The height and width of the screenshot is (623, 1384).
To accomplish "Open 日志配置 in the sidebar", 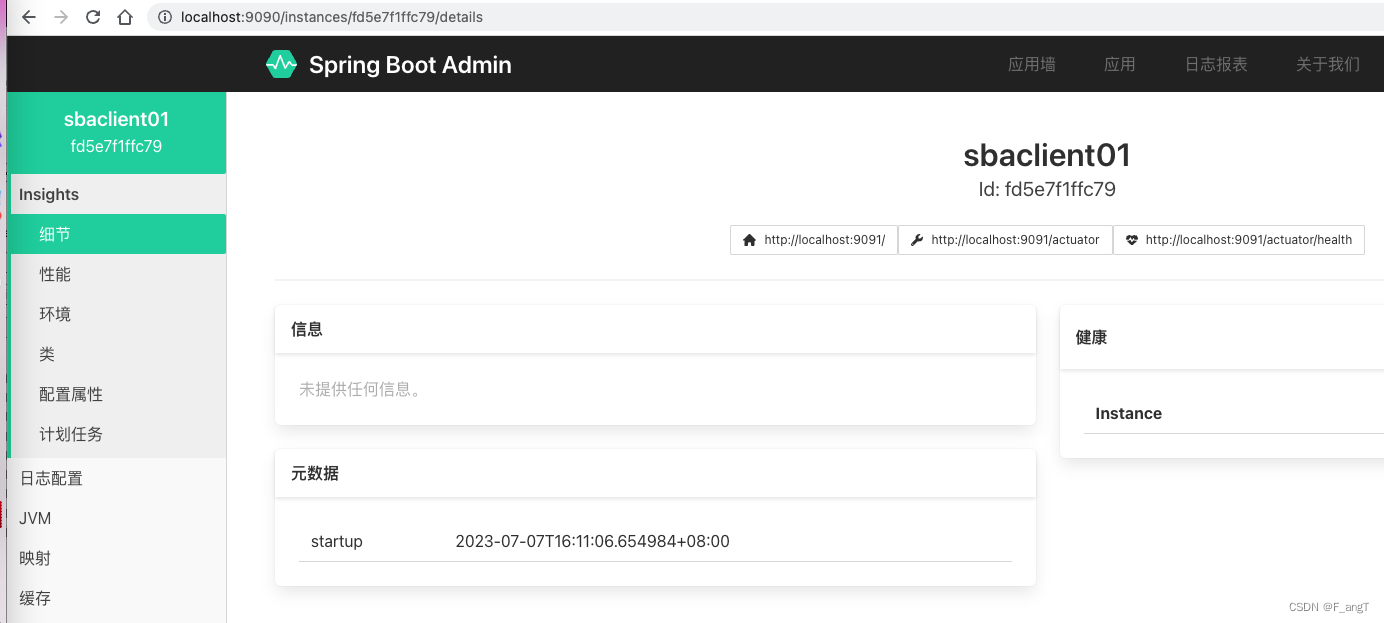I will [x=117, y=478].
